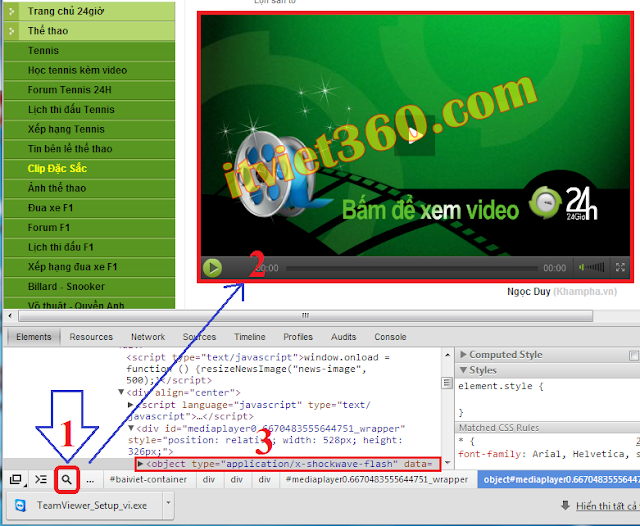Image resolution: width=640 pixels, height=526 pixels.
Task: Click the highlighted object#mediaplayer breadcrumb
Action: click(559, 479)
